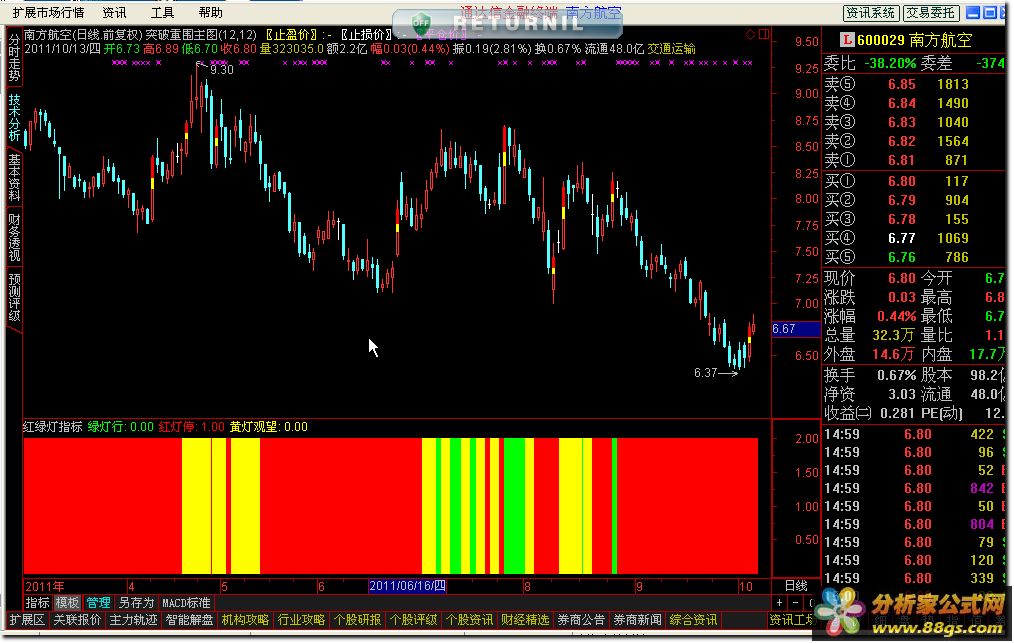The height and width of the screenshot is (643, 1014).
Task: Open the 综合资讯 bottom tab
Action: coord(693,620)
